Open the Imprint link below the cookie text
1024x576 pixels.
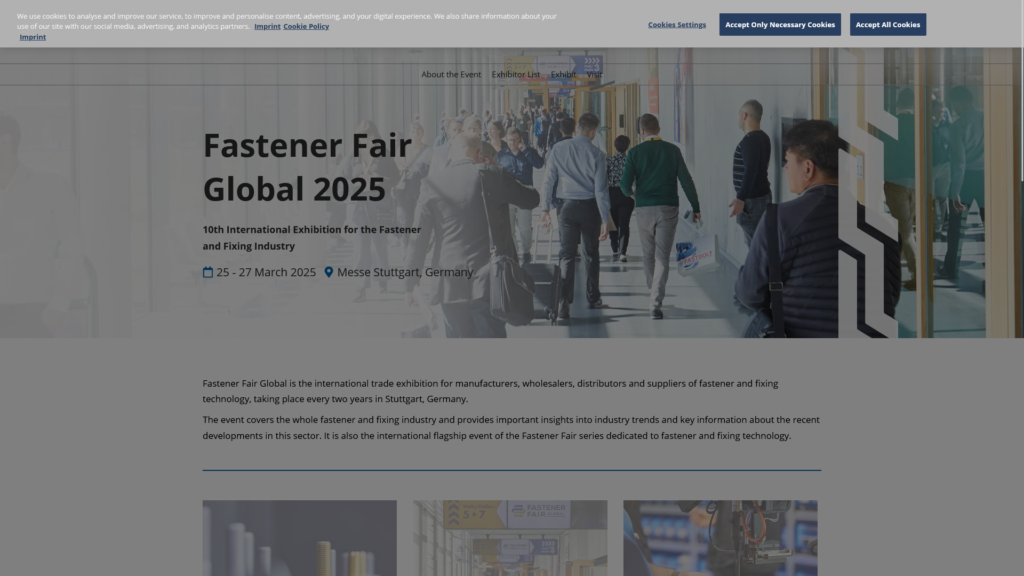[33, 37]
